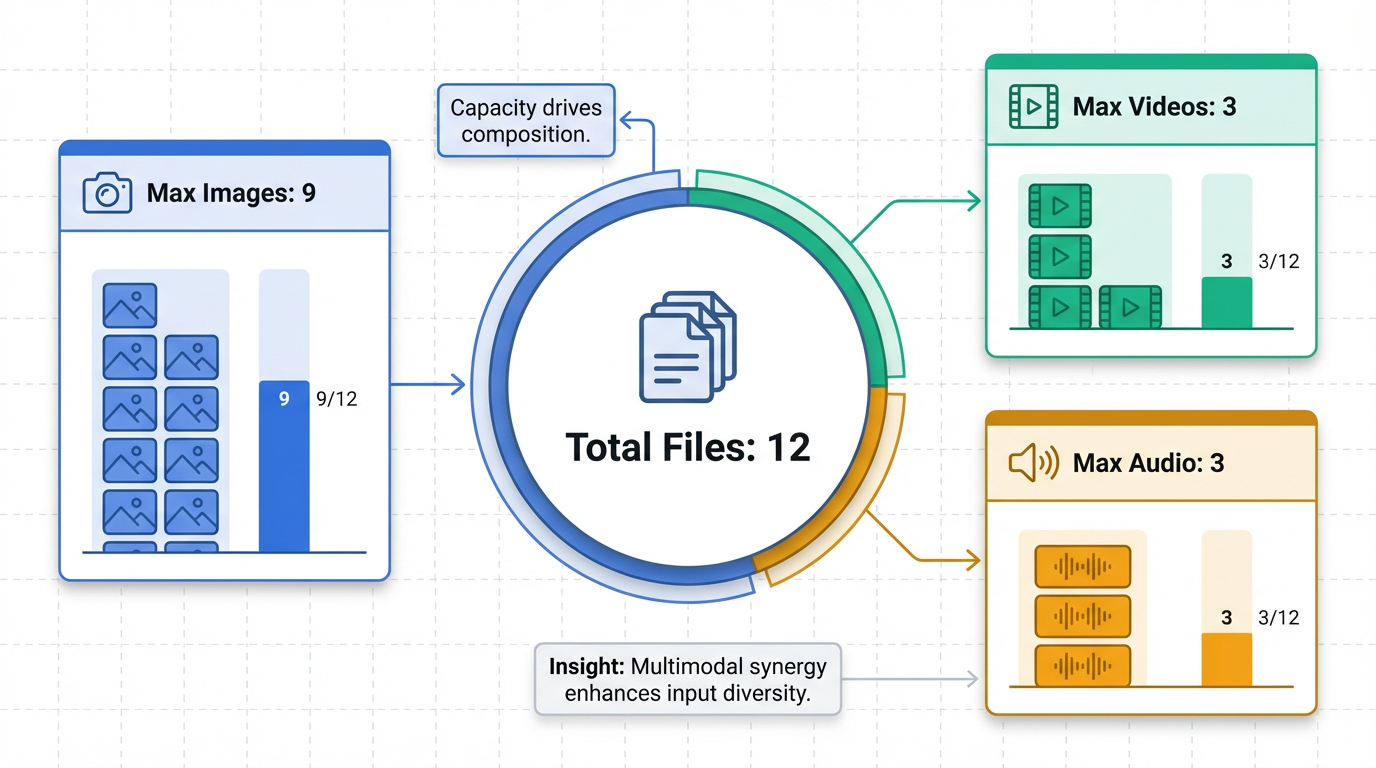Image resolution: width=1376 pixels, height=768 pixels.
Task: Click the green bar labeled 3
Action: click(1226, 302)
